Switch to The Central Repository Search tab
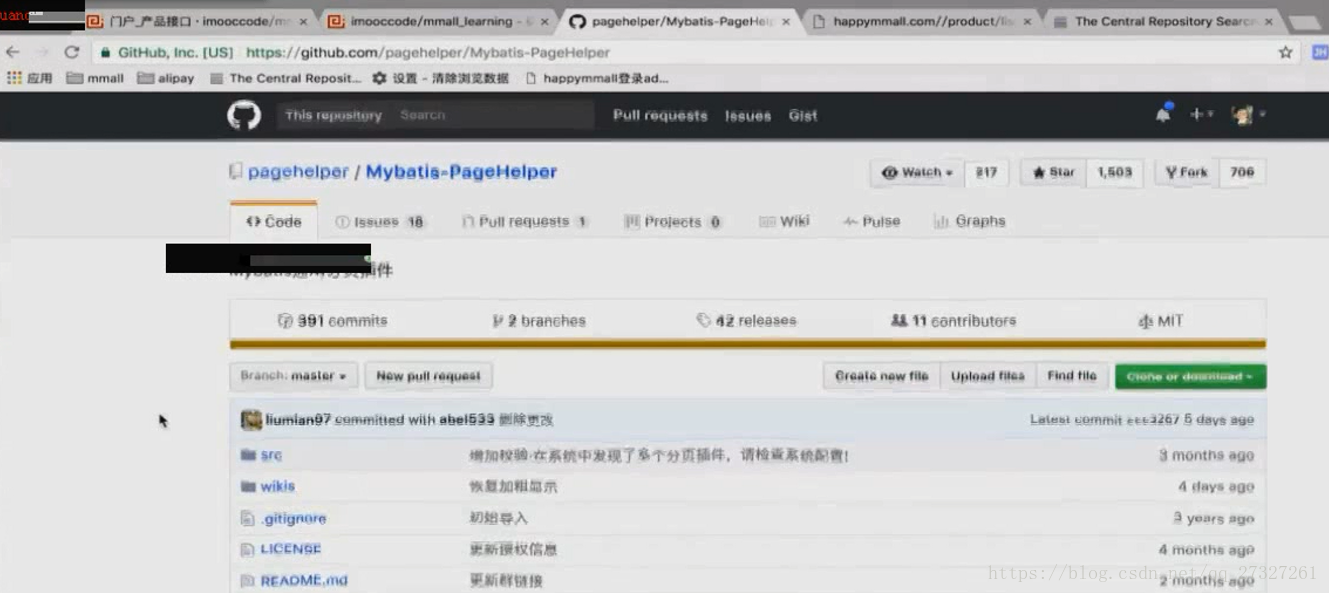 pyautogui.click(x=1163, y=21)
